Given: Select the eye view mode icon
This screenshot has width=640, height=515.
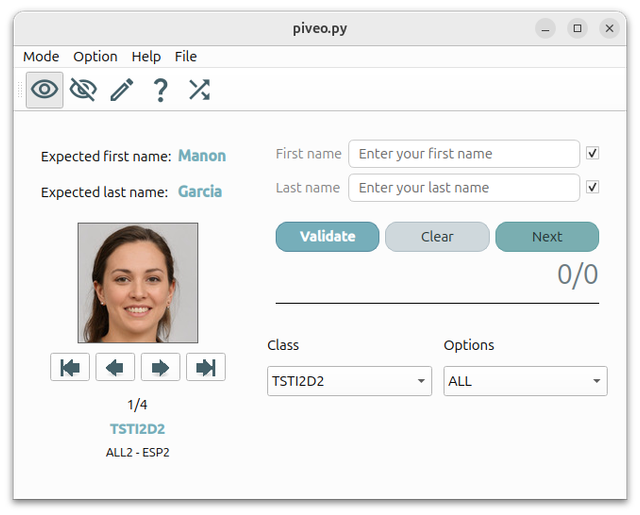Looking at the screenshot, I should tap(44, 90).
